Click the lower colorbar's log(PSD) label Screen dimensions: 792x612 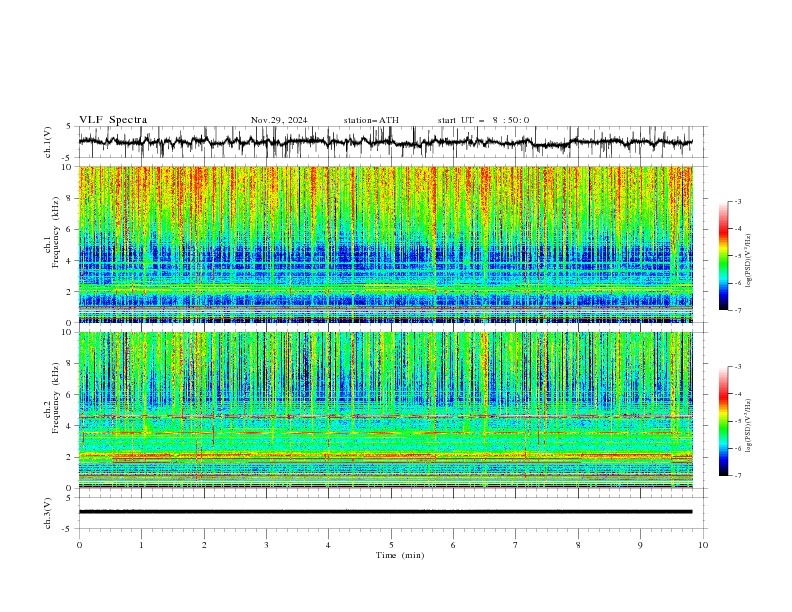(749, 426)
